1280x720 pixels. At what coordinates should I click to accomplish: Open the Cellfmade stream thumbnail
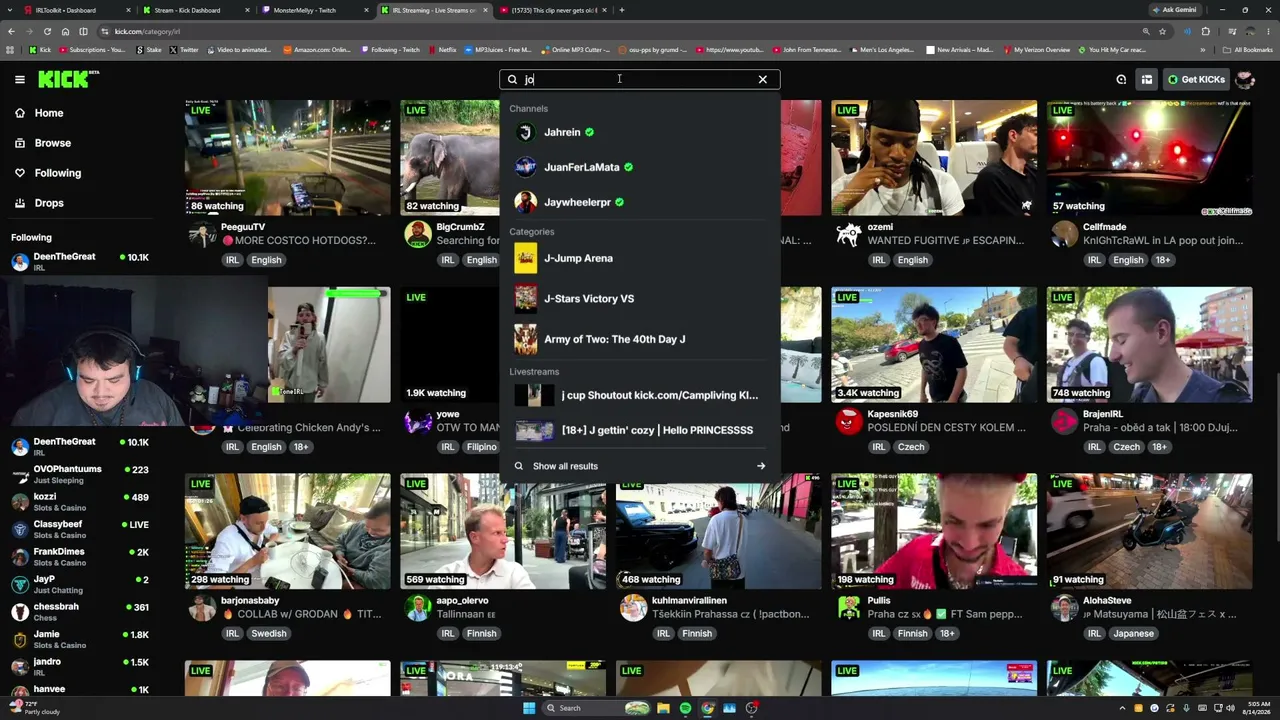[1149, 157]
